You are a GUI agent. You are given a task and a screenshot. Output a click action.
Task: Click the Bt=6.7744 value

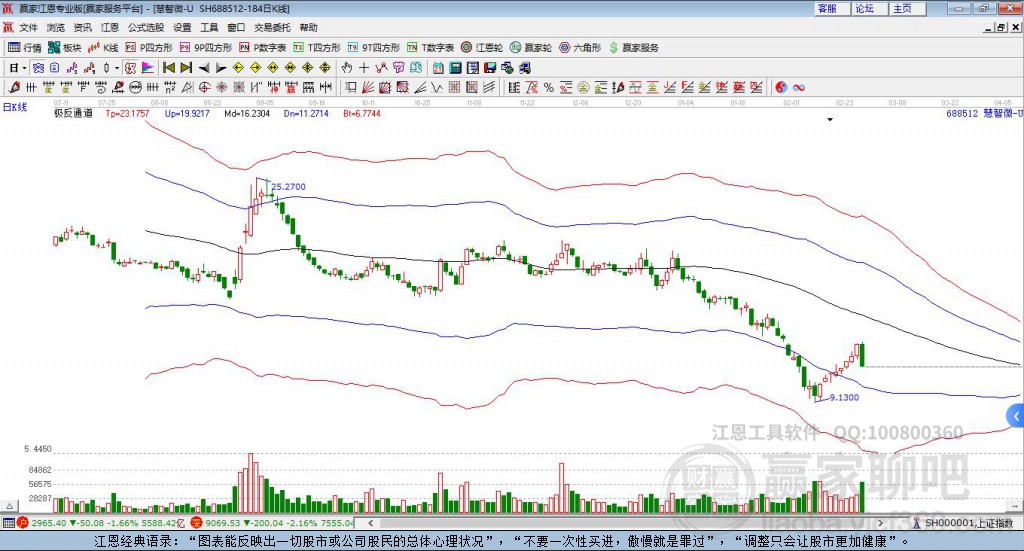pyautogui.click(x=362, y=113)
